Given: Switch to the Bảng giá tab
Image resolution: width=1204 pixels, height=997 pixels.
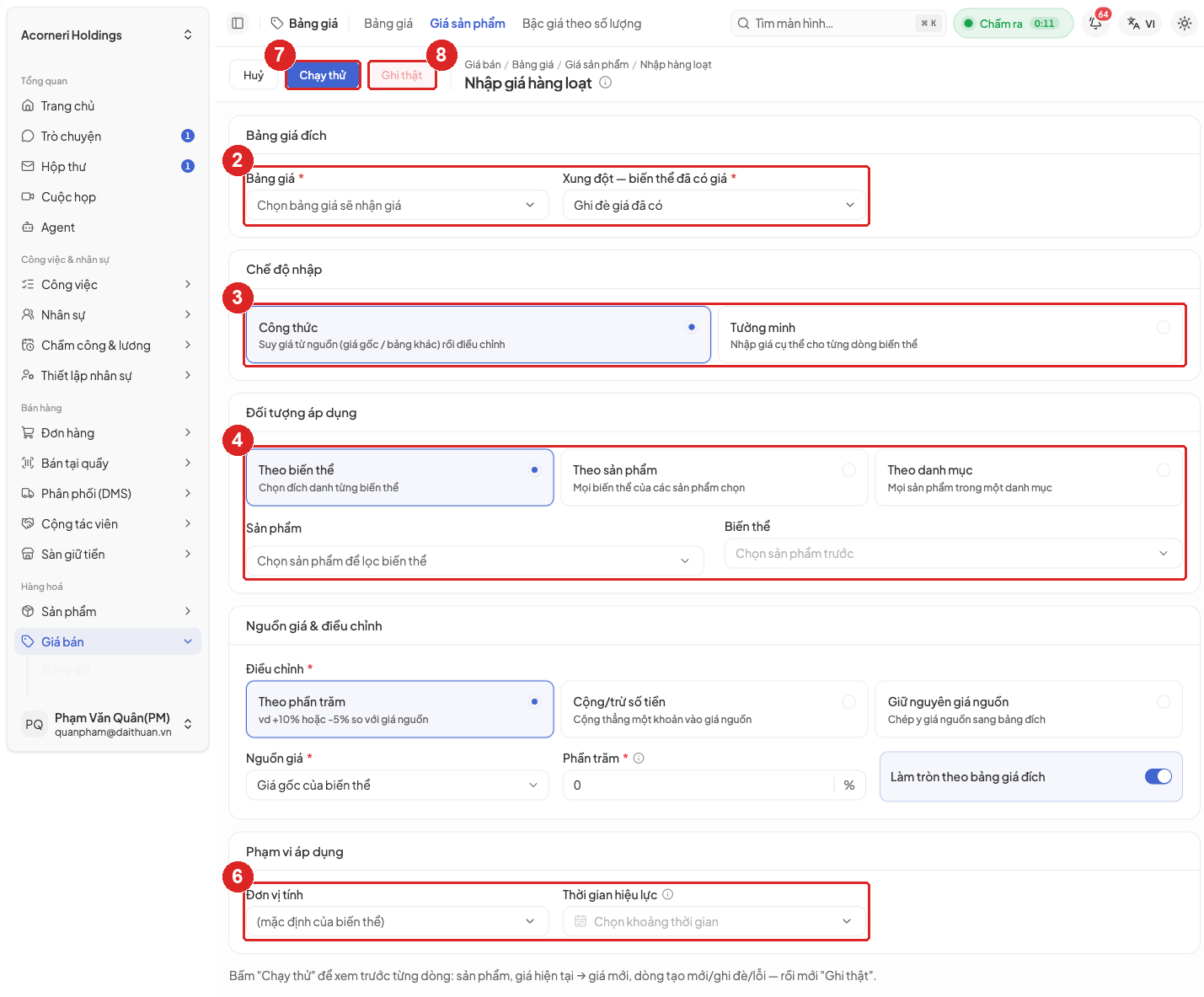Looking at the screenshot, I should [388, 24].
